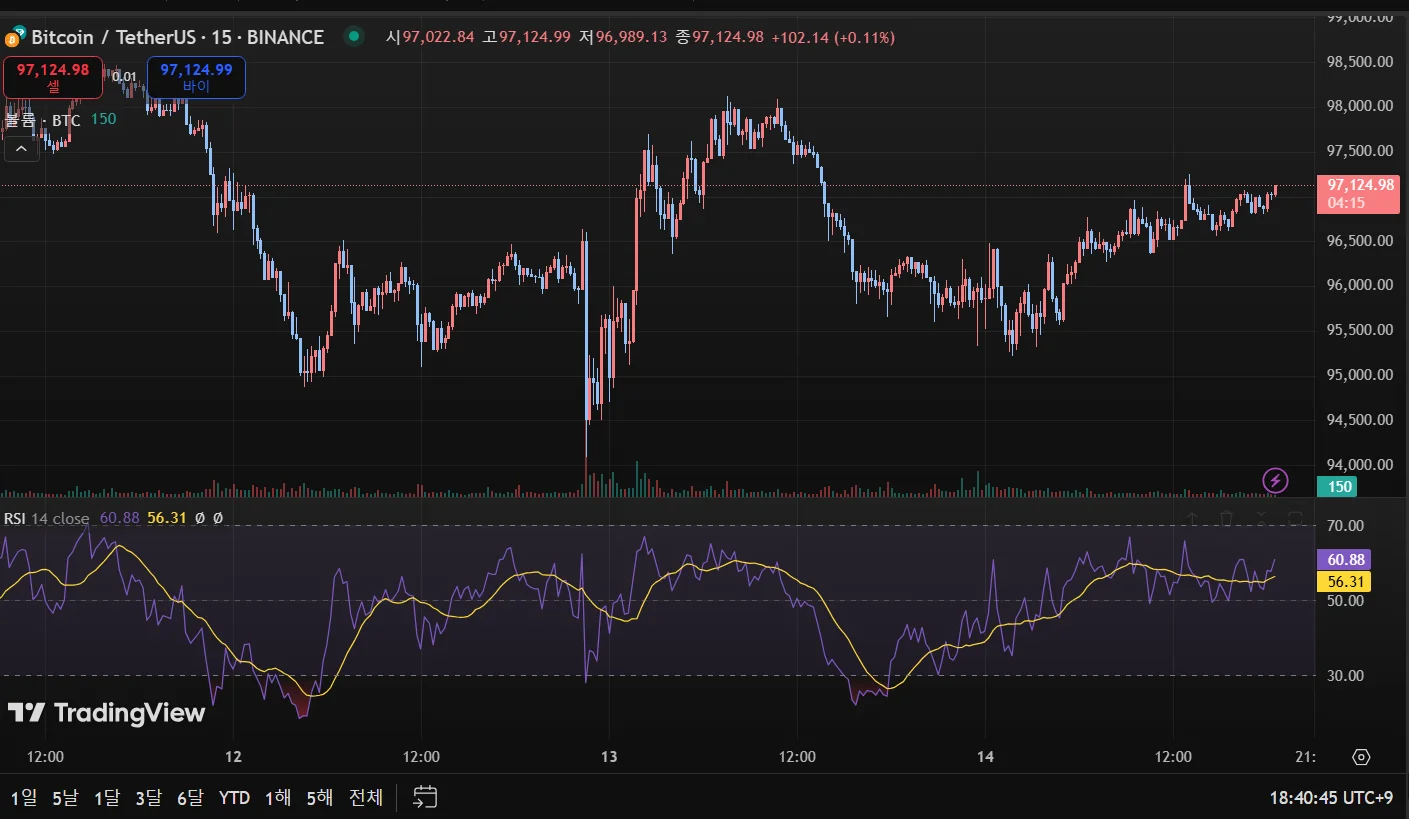Open the UTC+9 timezone menu
Screen dimensions: 1409x819
coord(1331,798)
